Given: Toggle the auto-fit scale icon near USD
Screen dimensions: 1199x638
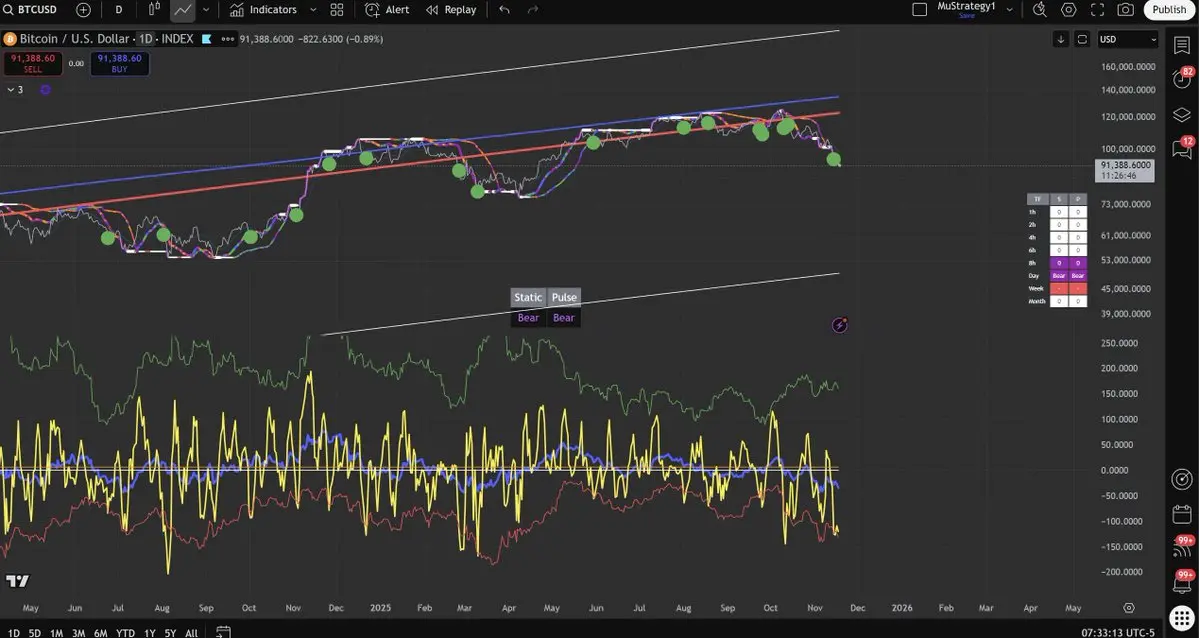Looking at the screenshot, I should (1082, 39).
